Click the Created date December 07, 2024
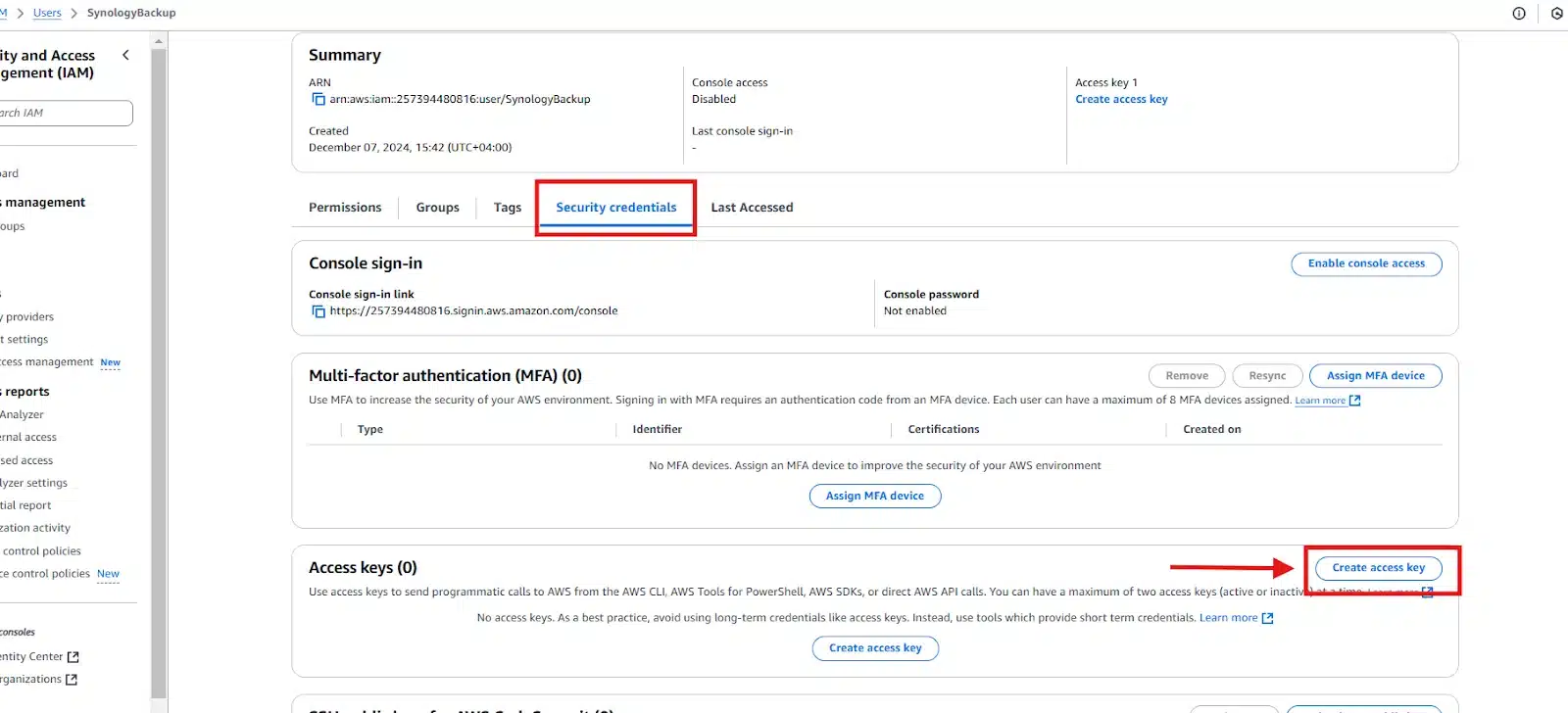The width and height of the screenshot is (1568, 713). click(410, 148)
